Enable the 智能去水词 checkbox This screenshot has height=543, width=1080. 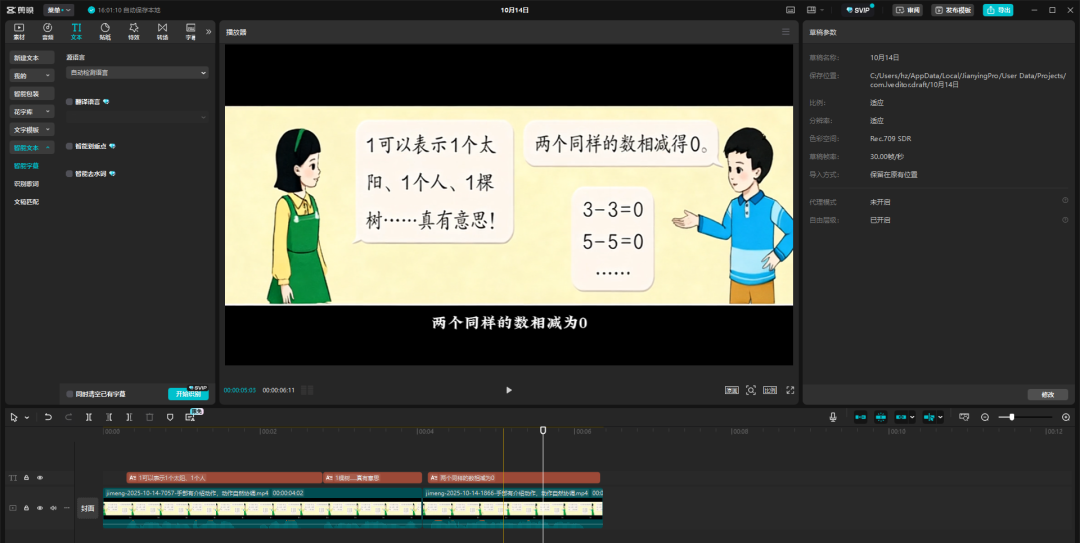click(x=70, y=174)
